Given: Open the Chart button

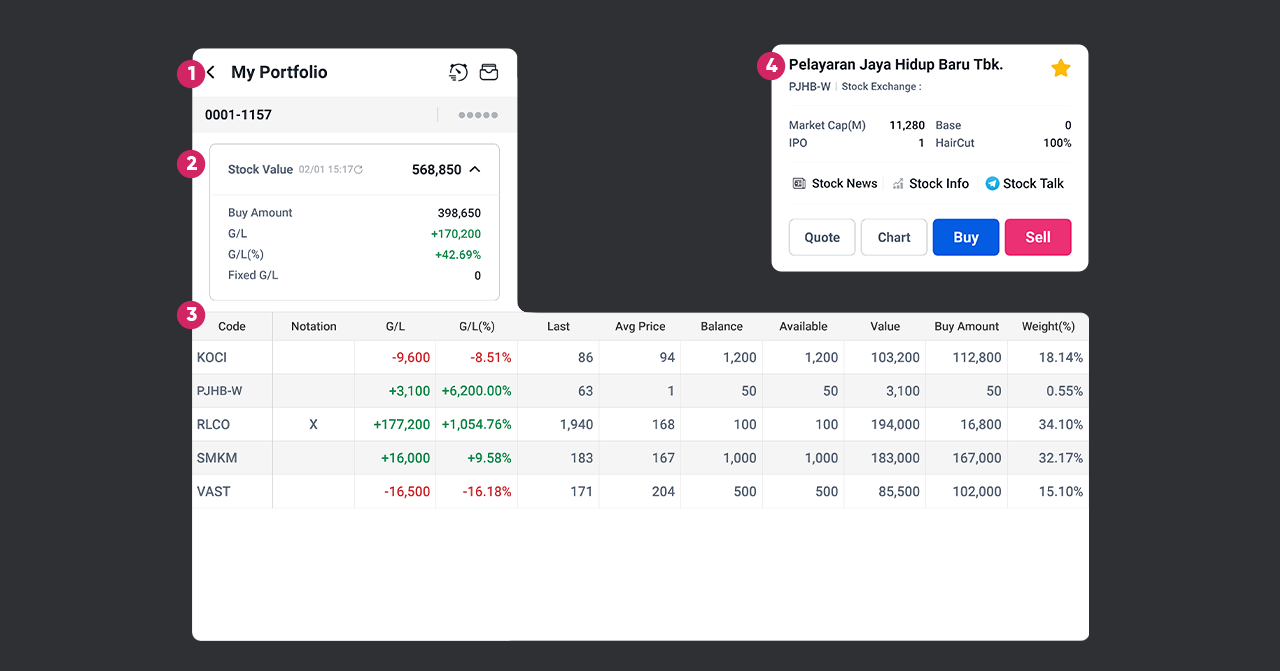Looking at the screenshot, I should (894, 237).
